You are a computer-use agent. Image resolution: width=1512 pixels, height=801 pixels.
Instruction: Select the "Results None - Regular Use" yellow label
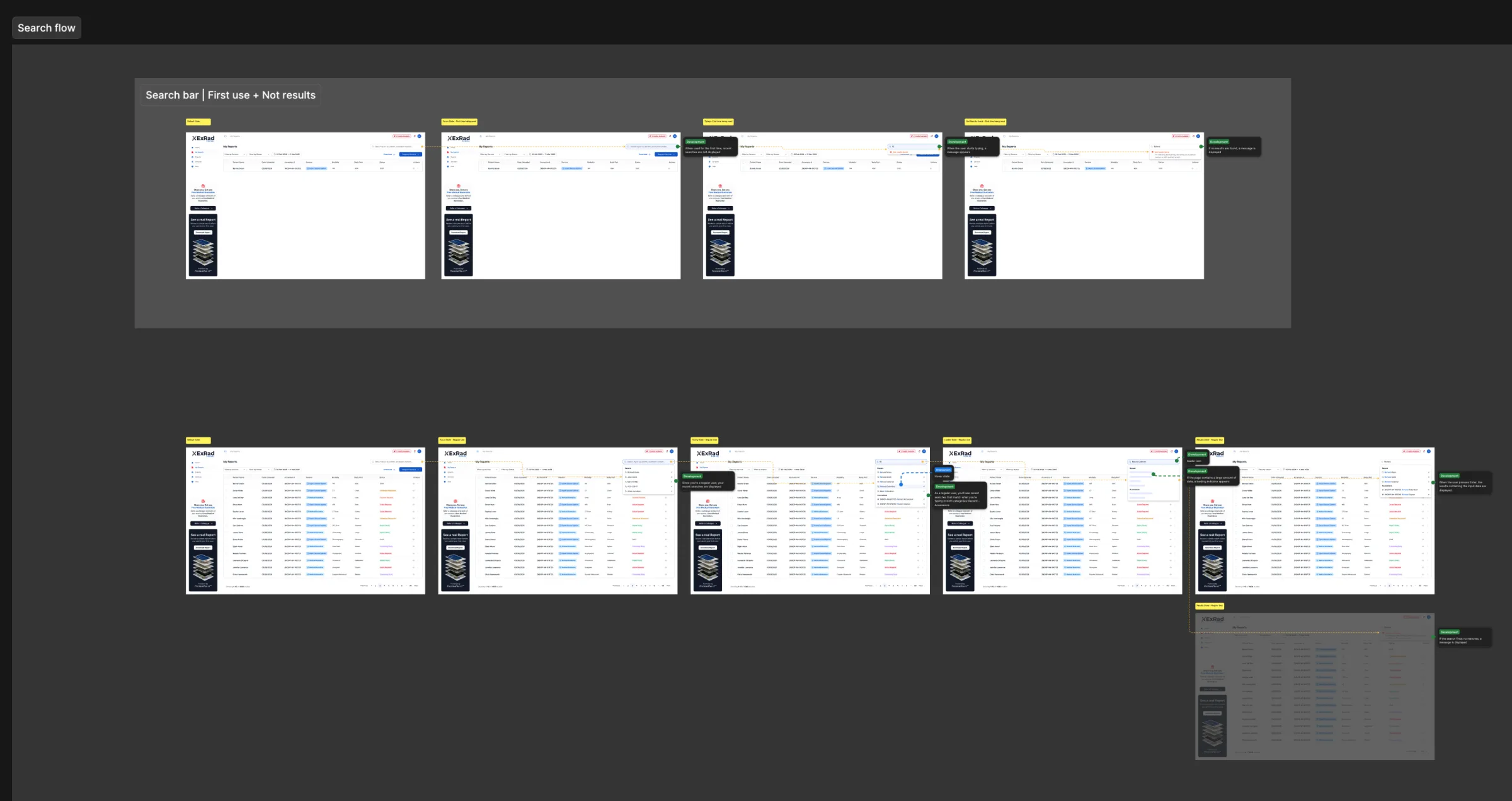[x=1210, y=606]
